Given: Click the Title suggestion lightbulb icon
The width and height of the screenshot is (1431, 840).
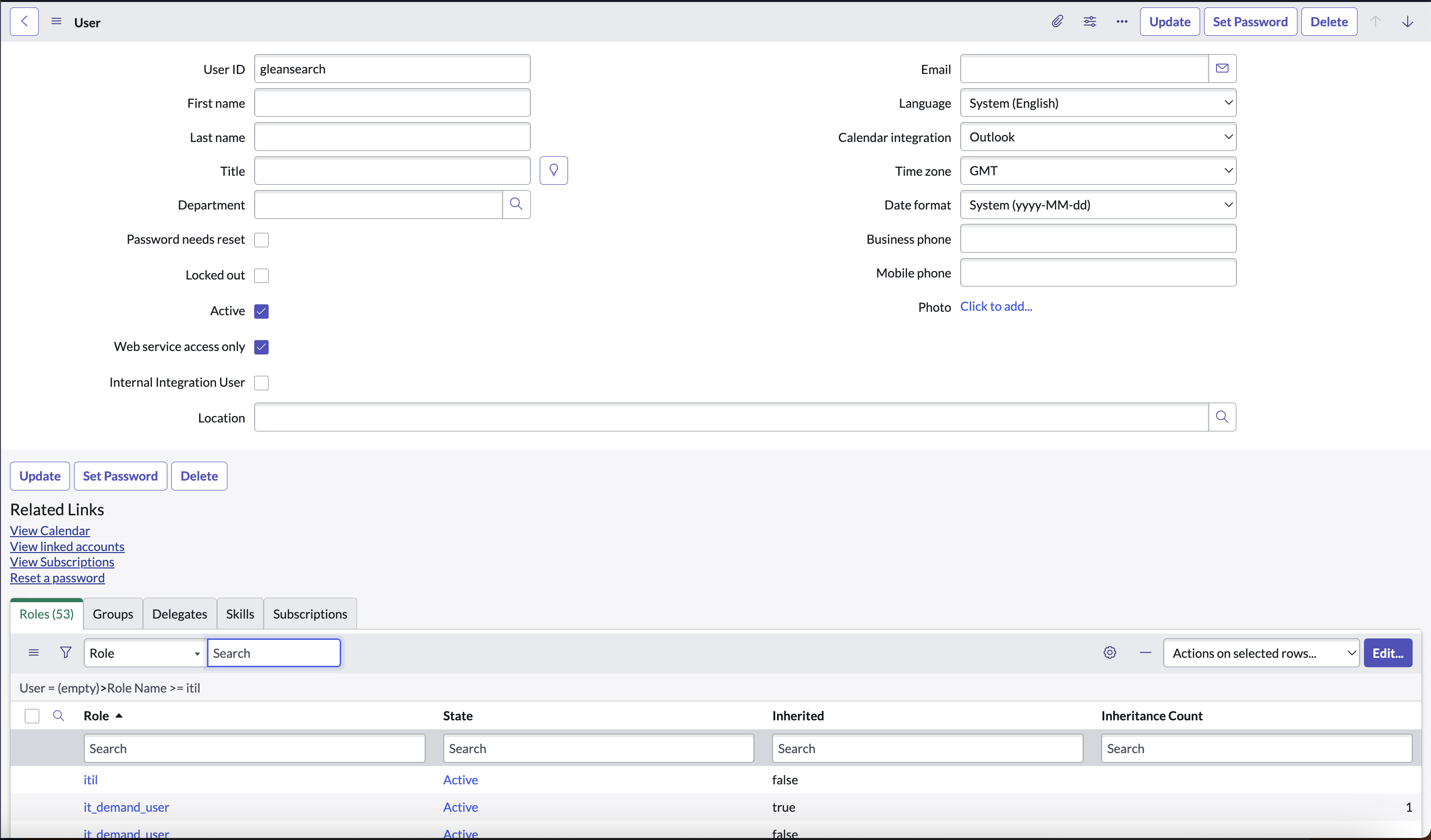Looking at the screenshot, I should pos(553,170).
